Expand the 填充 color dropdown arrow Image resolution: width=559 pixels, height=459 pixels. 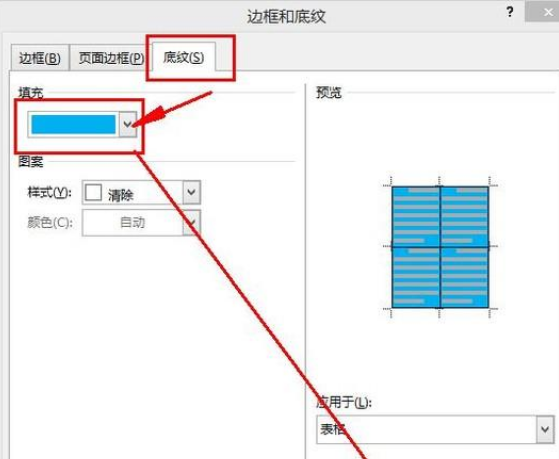click(128, 124)
